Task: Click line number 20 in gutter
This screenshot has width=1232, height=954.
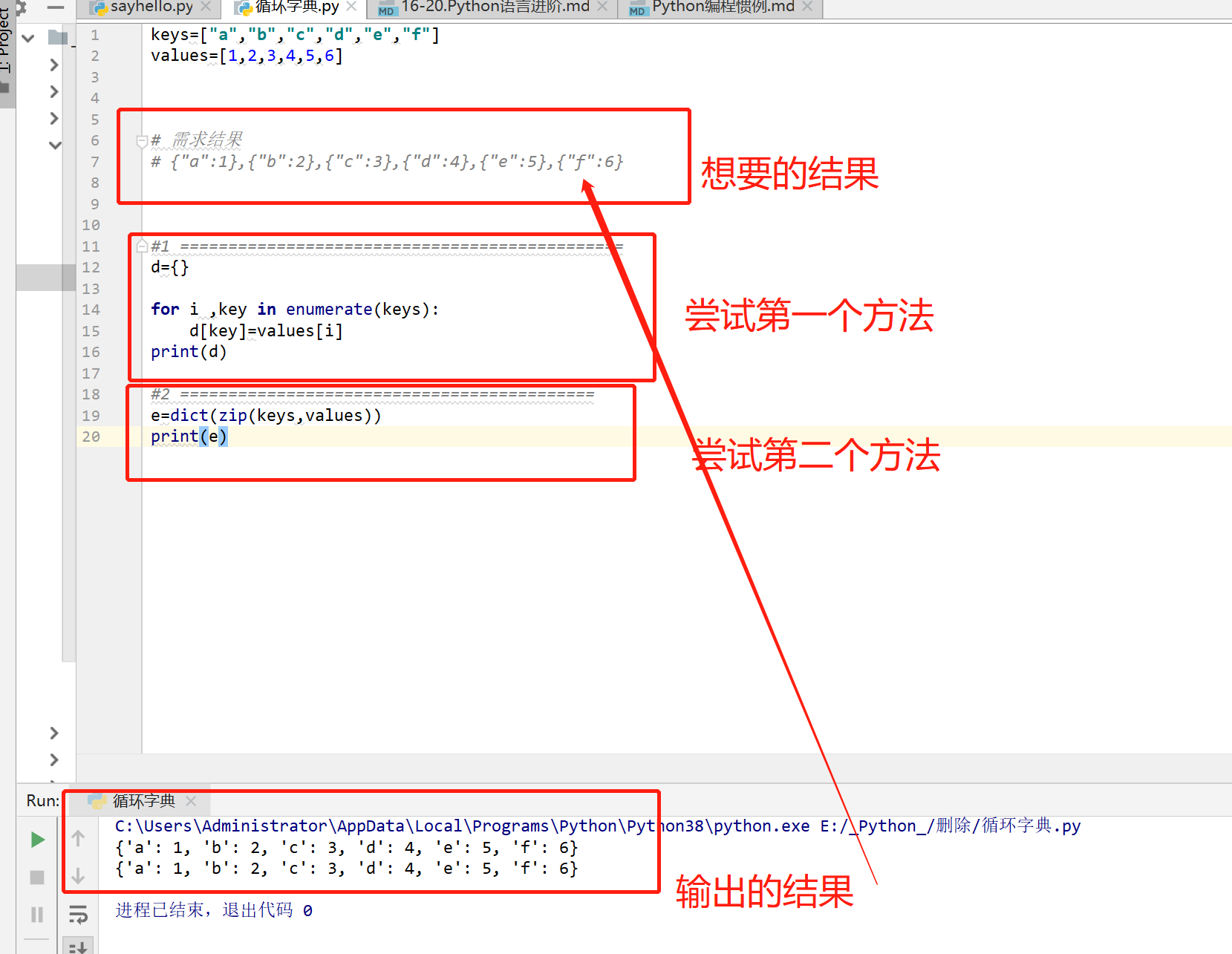Action: coord(91,437)
